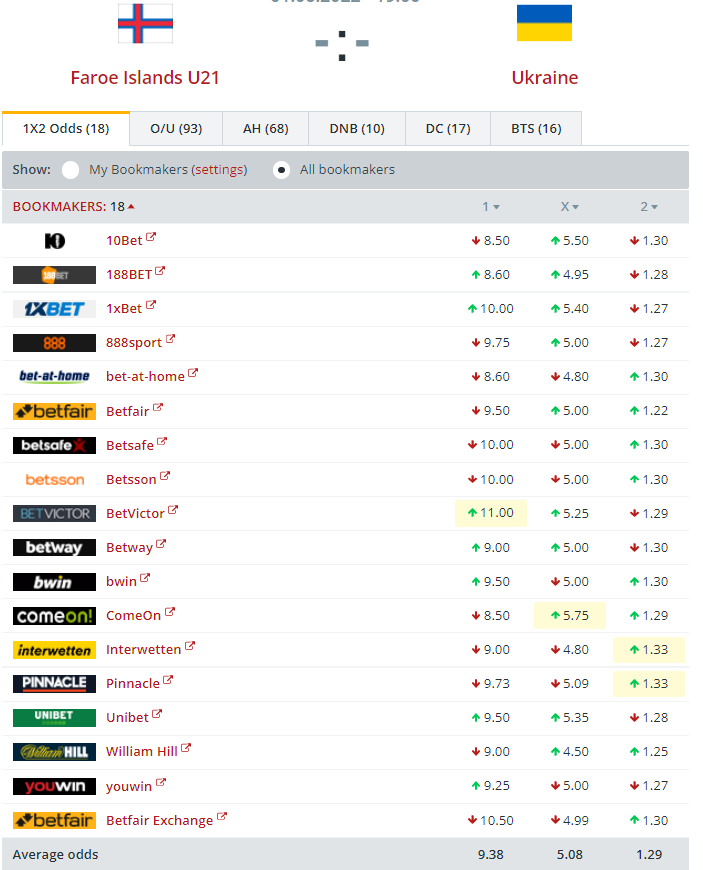This screenshot has height=870, width=703.
Task: Click external link icon next to William Hill
Action: coord(186,748)
